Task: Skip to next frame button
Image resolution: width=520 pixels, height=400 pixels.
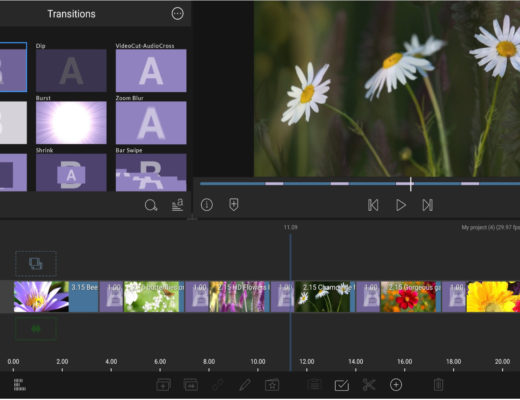Action: (x=428, y=205)
